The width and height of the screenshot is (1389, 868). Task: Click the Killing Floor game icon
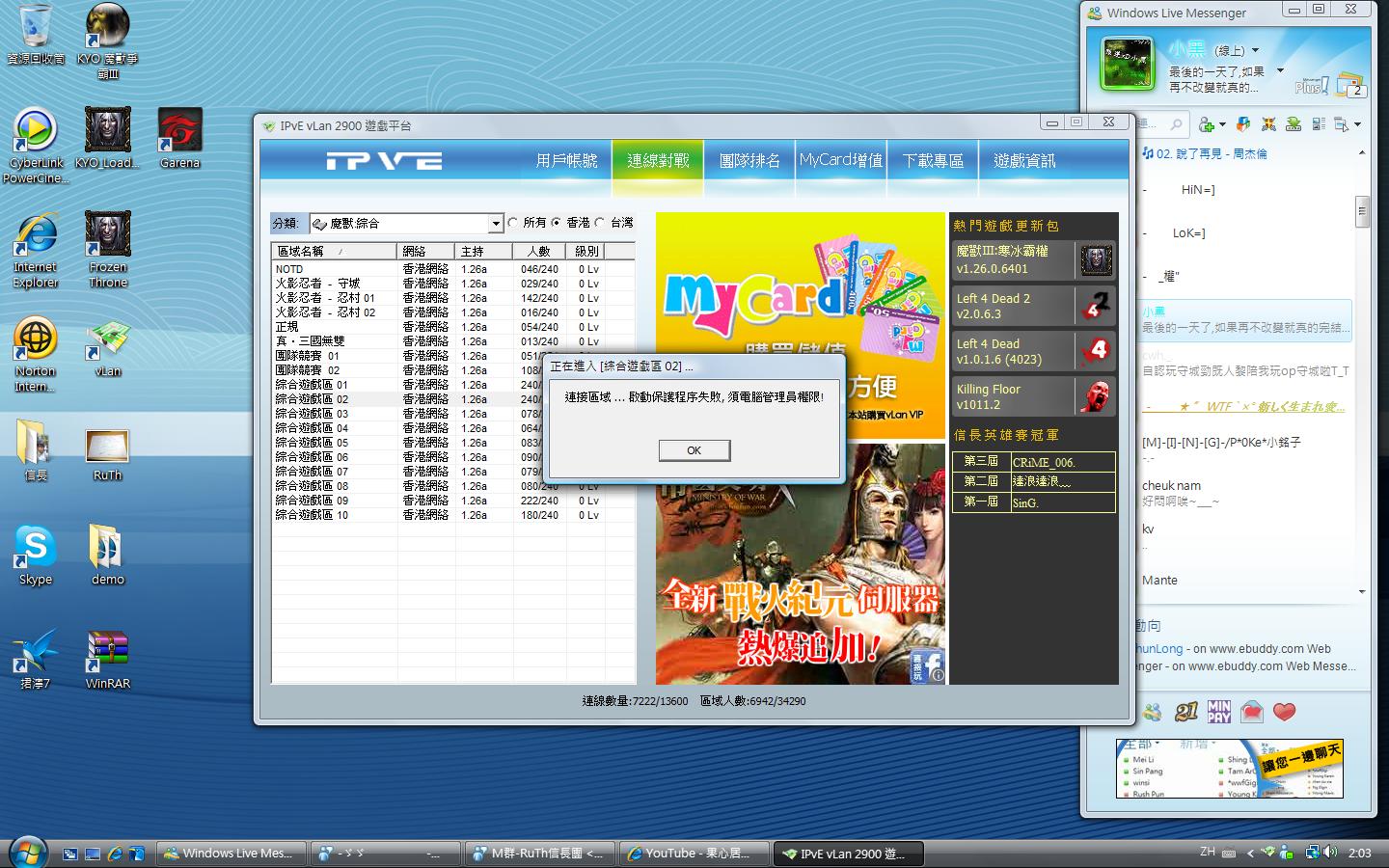1096,396
